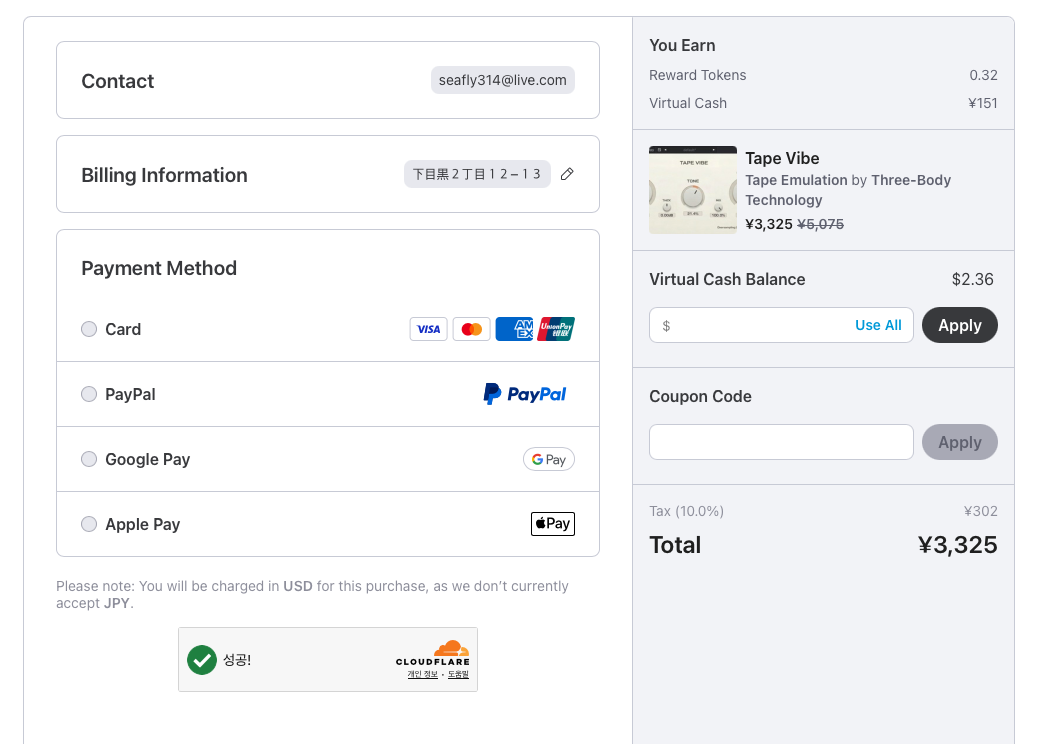Choose the Apple Pay radio option

tap(89, 524)
